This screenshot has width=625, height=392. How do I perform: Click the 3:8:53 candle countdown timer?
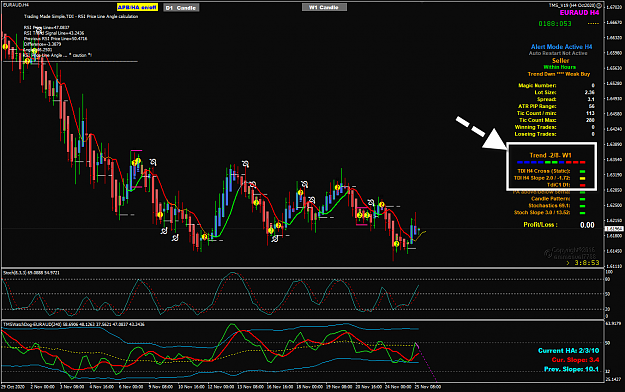(x=586, y=263)
